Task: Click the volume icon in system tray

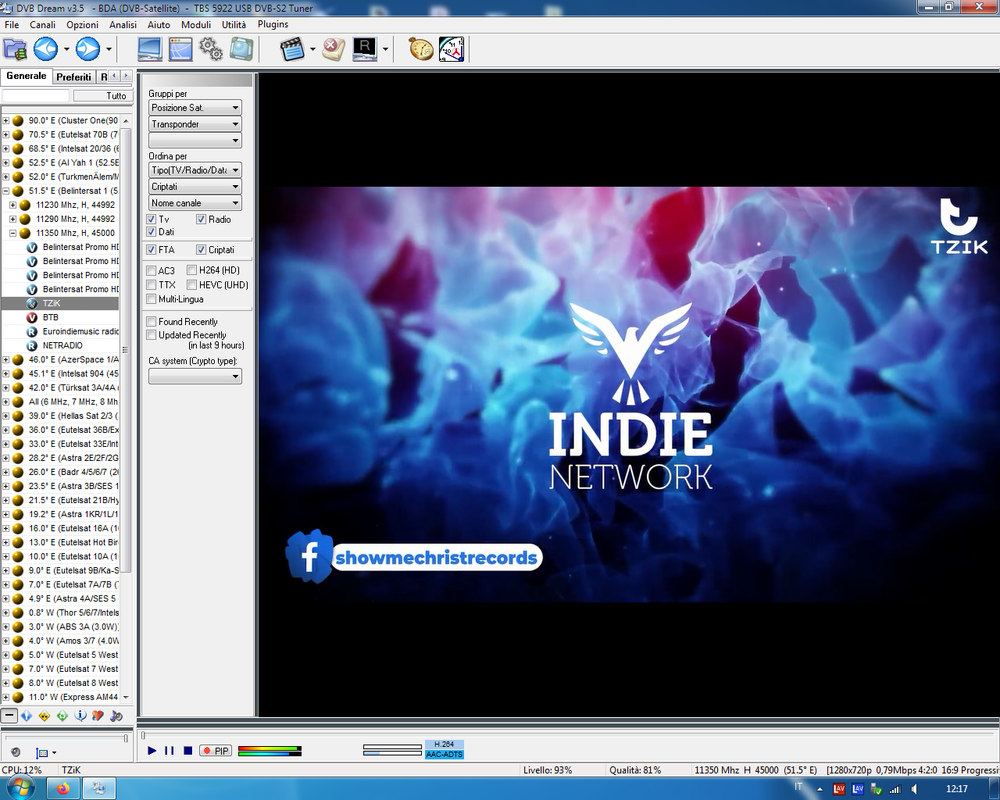Action: pyautogui.click(x=914, y=789)
